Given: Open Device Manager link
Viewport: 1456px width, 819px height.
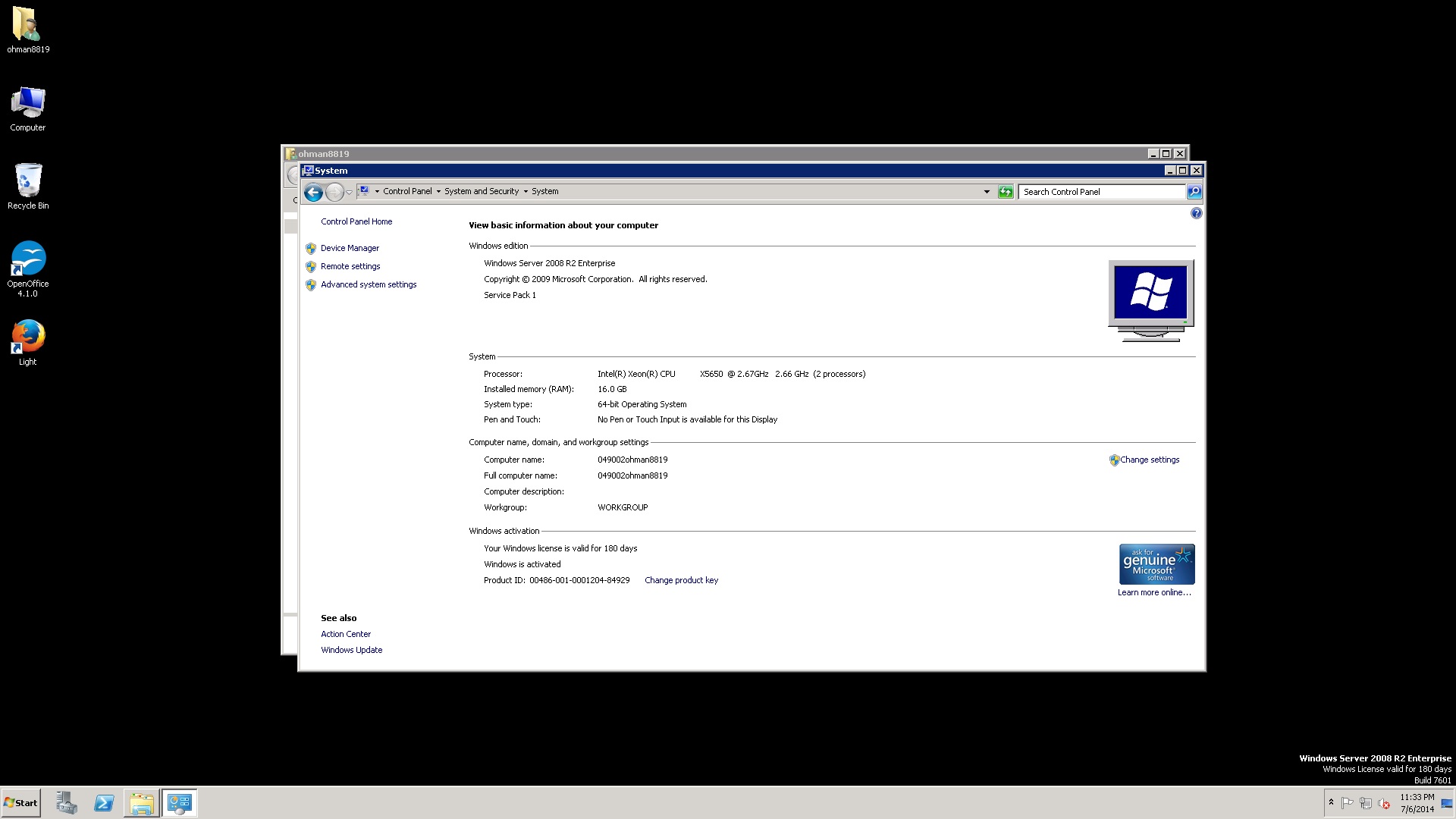Looking at the screenshot, I should click(x=350, y=248).
